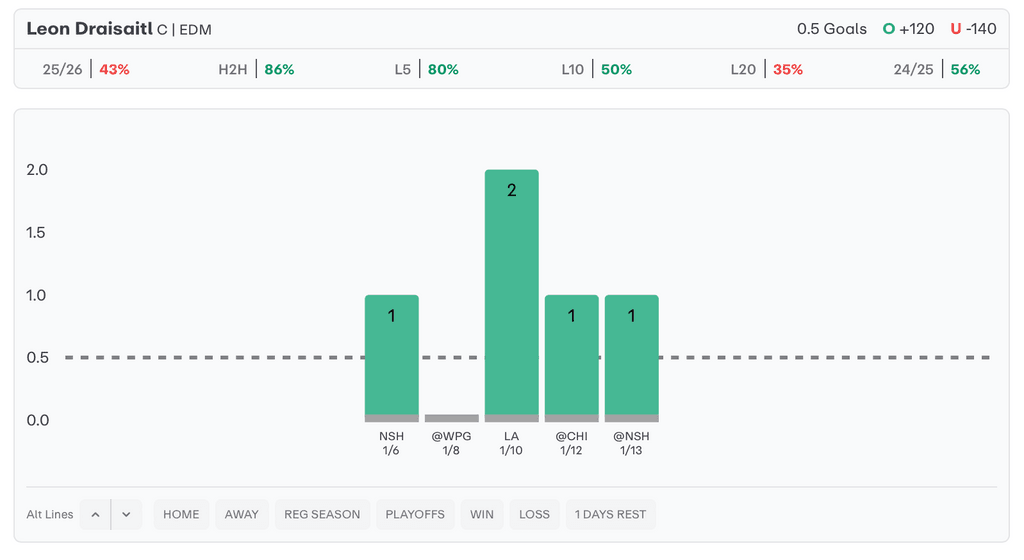
Task: Toggle the AWAY filter
Action: (241, 514)
